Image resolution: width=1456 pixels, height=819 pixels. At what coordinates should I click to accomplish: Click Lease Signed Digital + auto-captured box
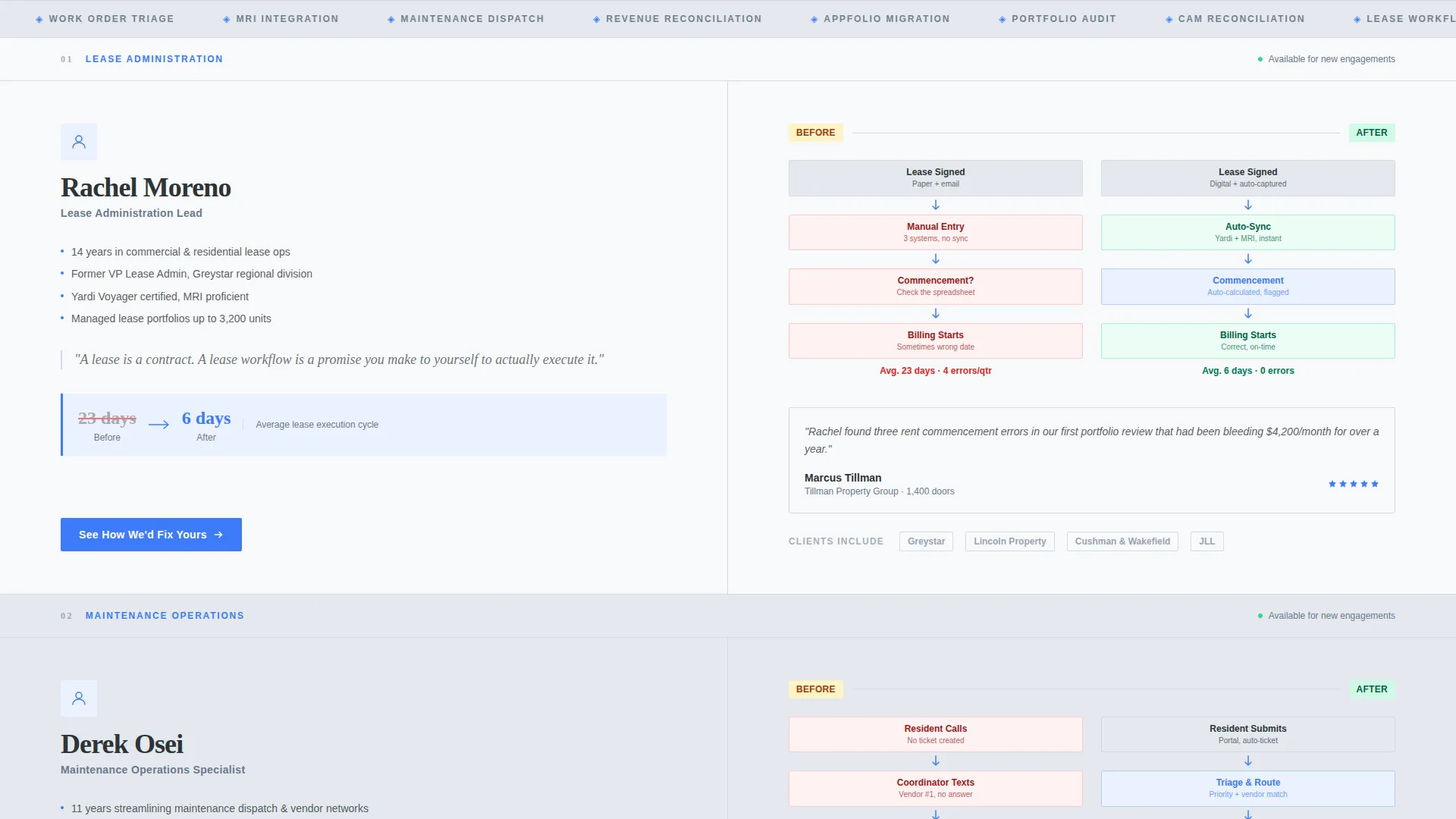pyautogui.click(x=1248, y=178)
